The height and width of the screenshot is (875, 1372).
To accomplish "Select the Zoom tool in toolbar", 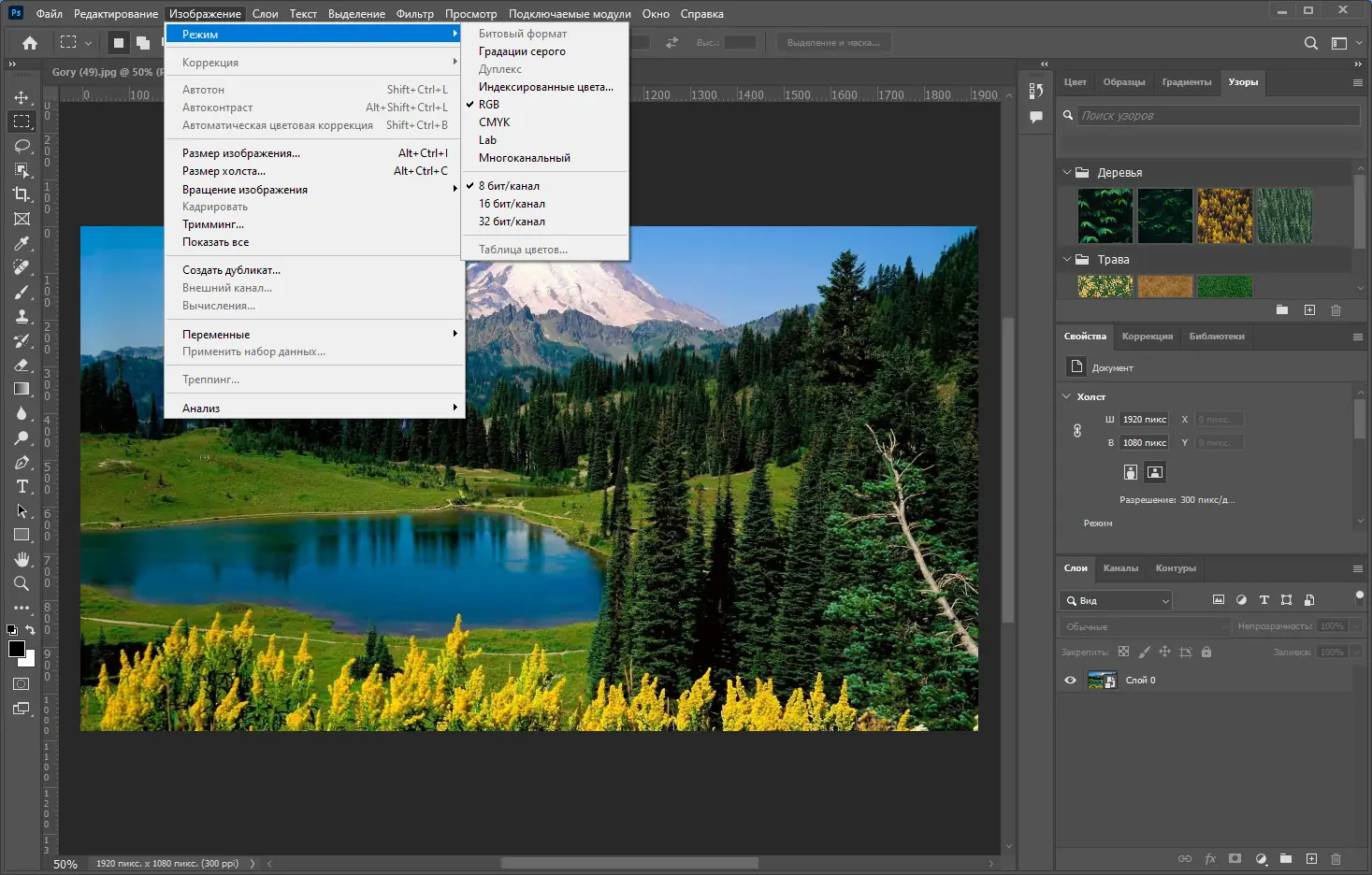I will 22,583.
